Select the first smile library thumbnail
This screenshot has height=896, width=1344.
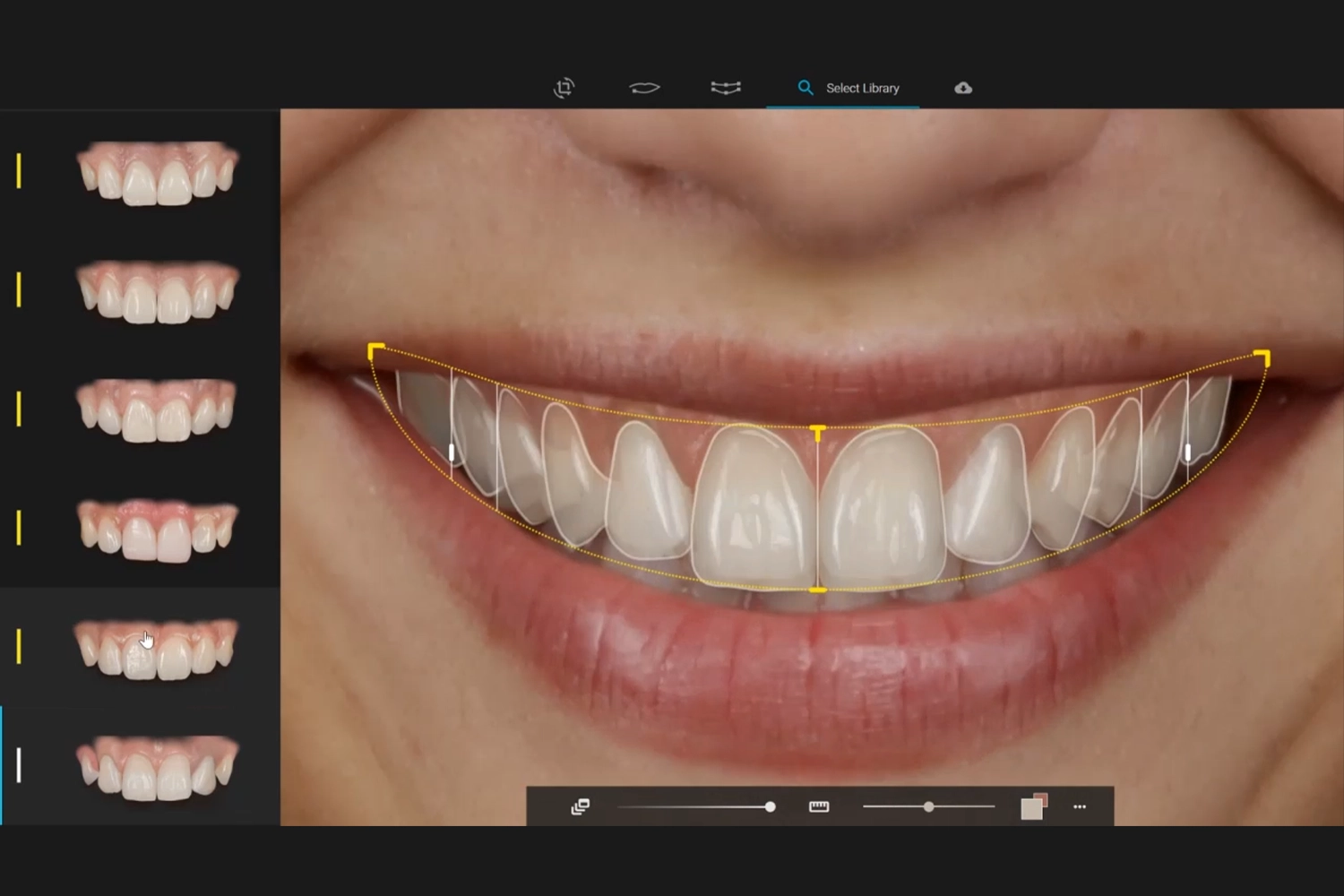click(158, 172)
